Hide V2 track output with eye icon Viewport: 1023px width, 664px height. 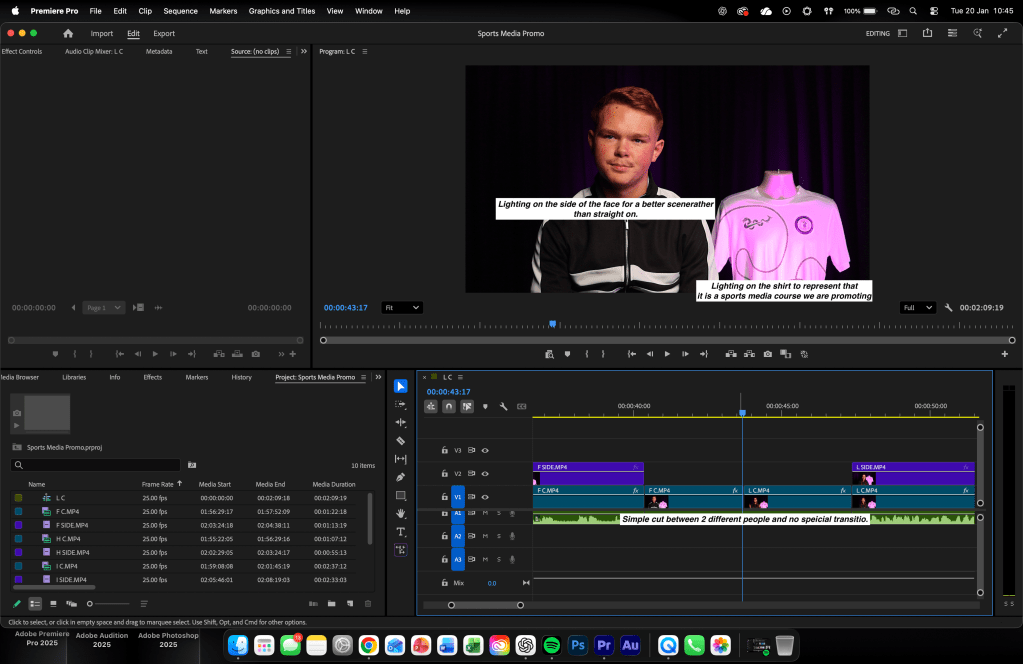pyautogui.click(x=485, y=474)
